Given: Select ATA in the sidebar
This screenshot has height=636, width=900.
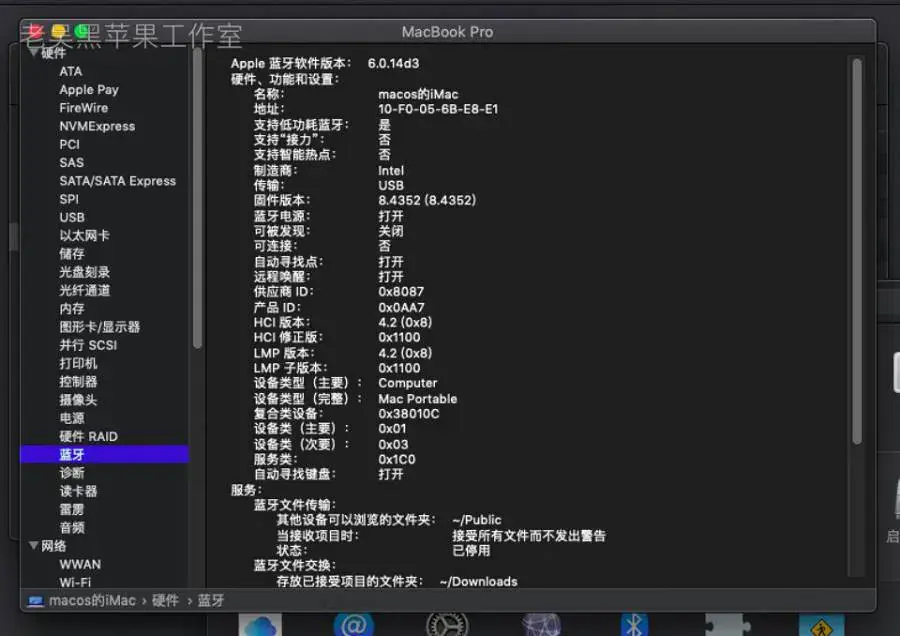Looking at the screenshot, I should pos(71,72).
